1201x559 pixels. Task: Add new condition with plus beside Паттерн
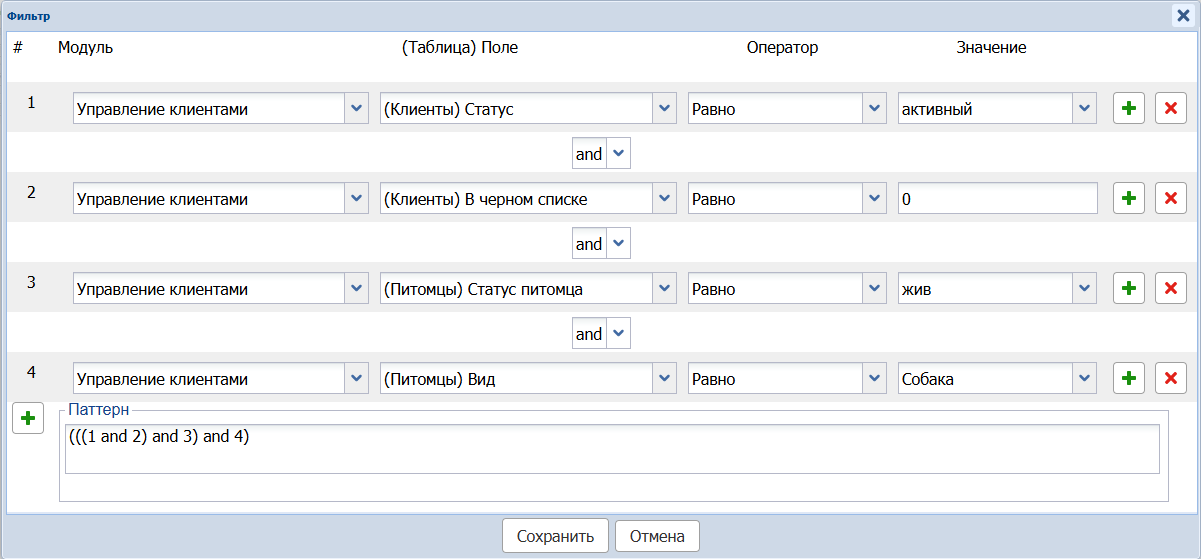tap(28, 418)
